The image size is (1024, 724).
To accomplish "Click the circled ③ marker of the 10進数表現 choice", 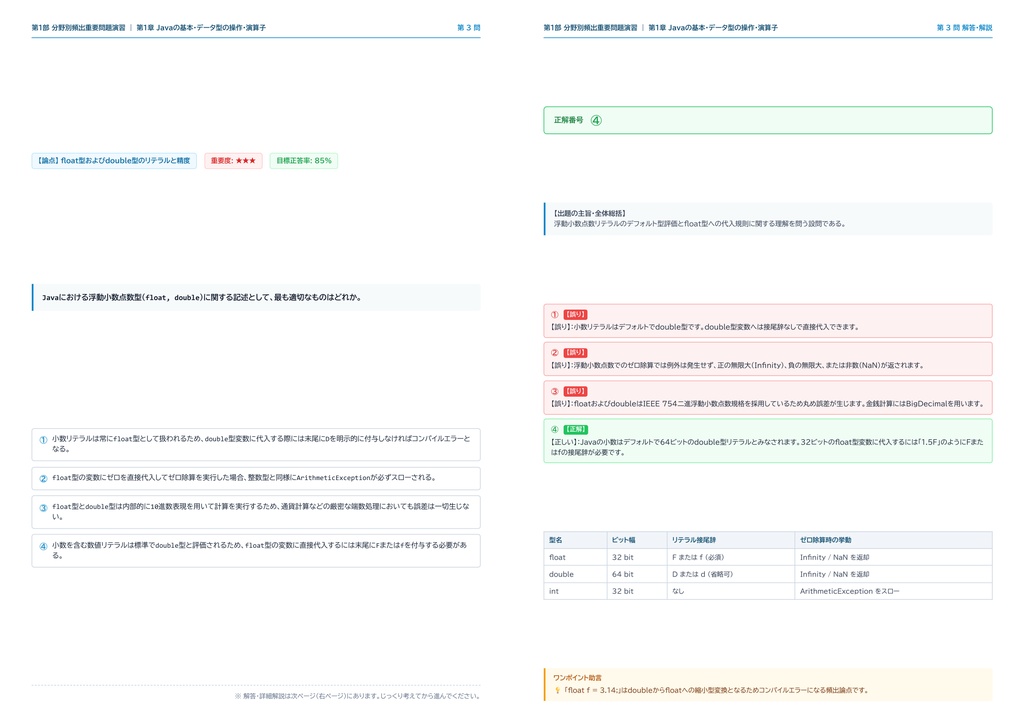I will pos(43,507).
